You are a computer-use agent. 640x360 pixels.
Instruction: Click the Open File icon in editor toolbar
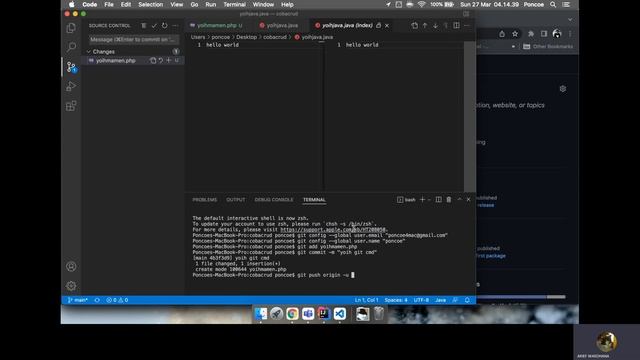coord(414,25)
